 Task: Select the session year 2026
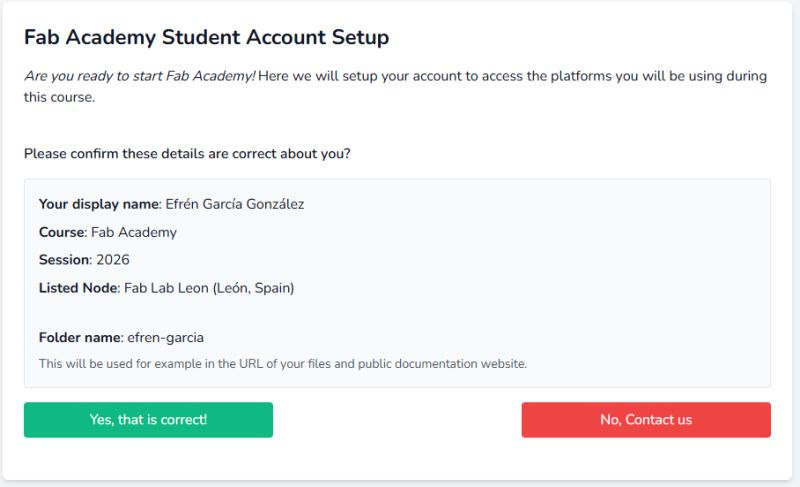tap(113, 260)
